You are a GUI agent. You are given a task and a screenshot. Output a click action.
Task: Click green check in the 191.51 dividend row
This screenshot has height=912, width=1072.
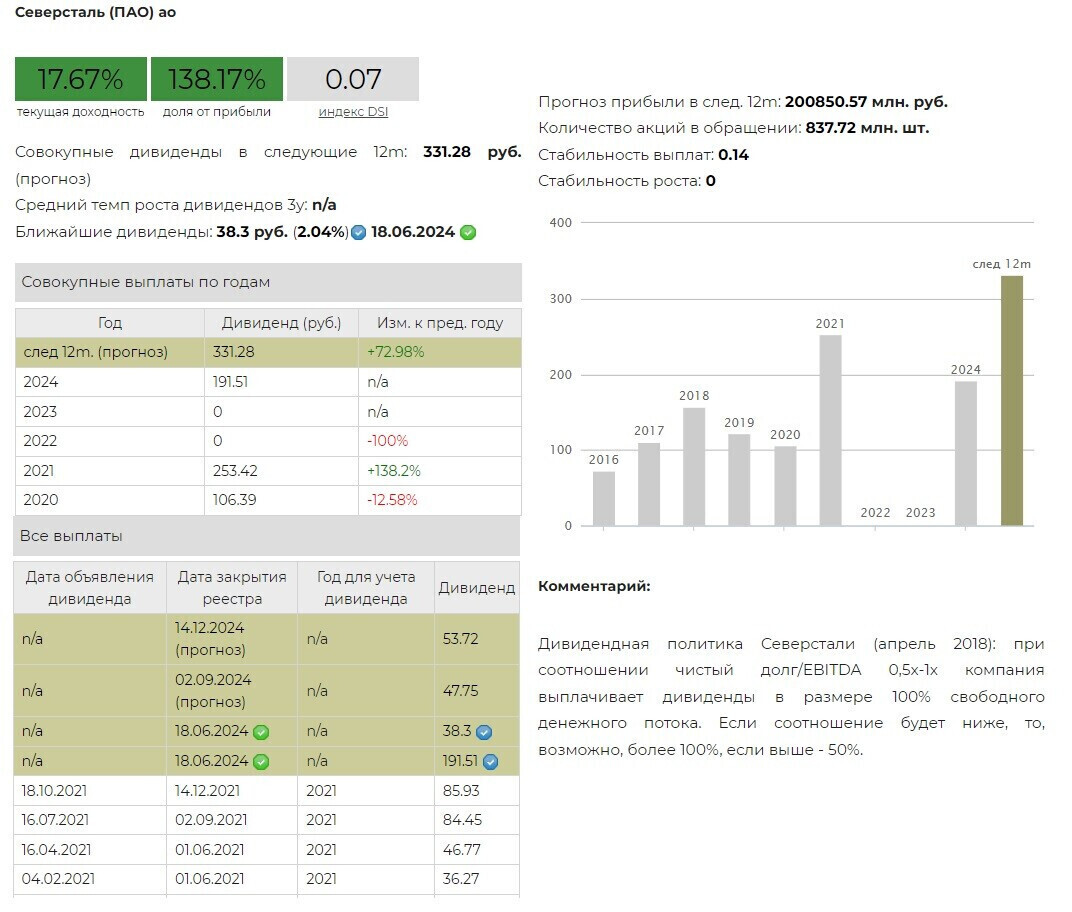(261, 762)
